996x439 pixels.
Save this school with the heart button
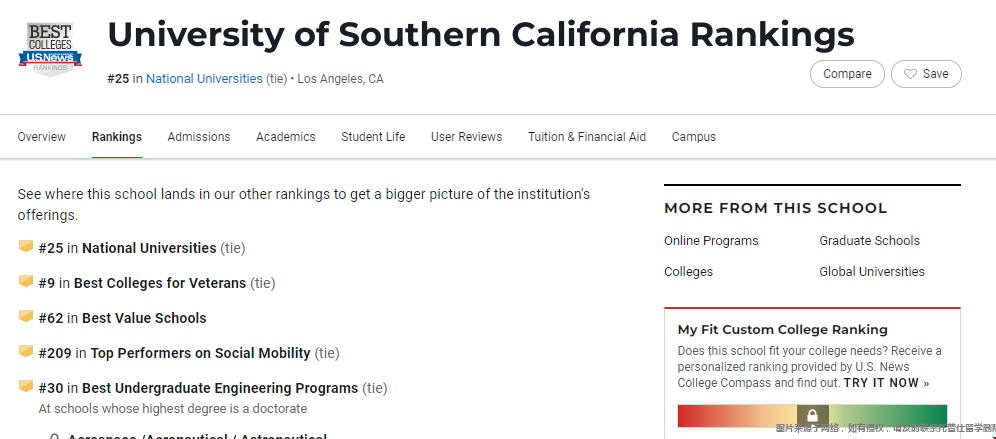tap(926, 74)
